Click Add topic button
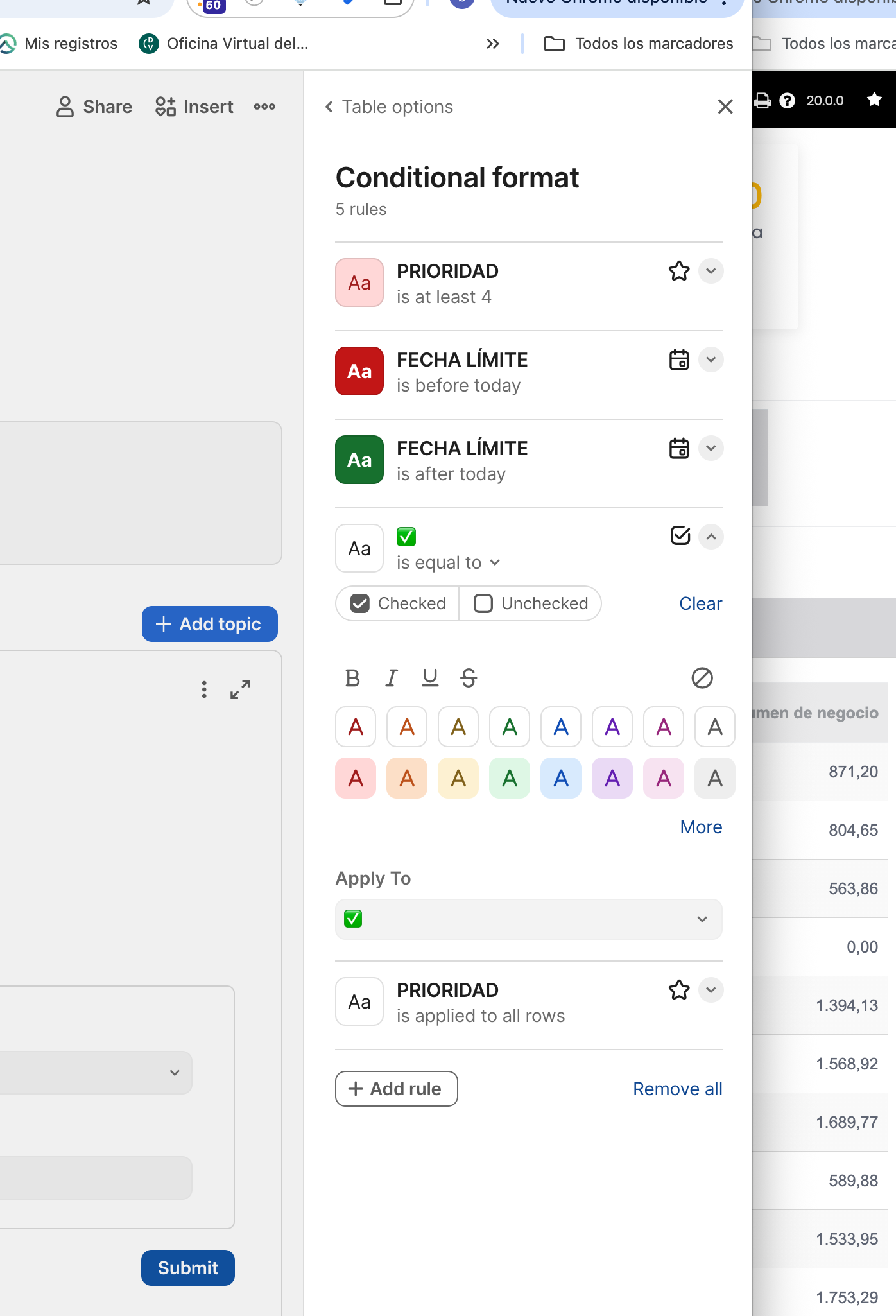896x1316 pixels. click(210, 624)
